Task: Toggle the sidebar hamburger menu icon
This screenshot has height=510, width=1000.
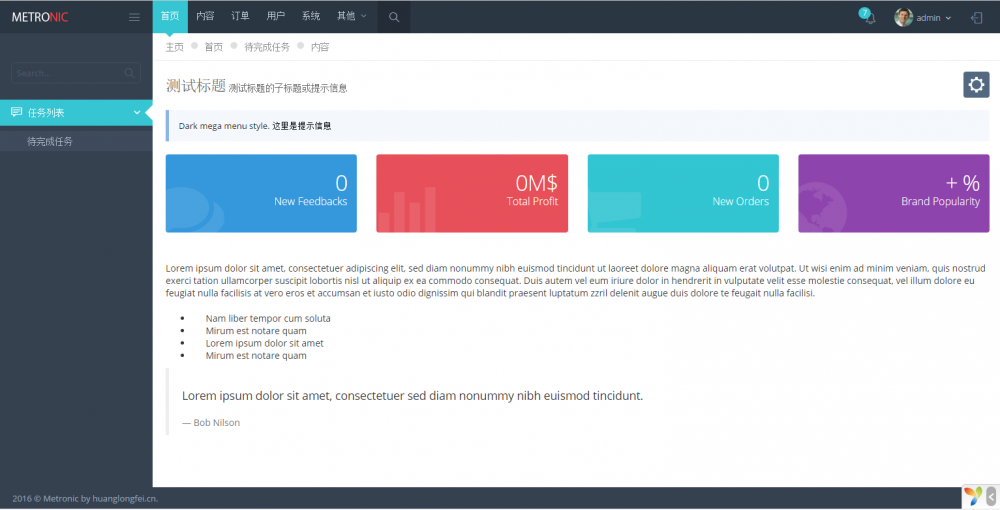Action: coord(134,17)
